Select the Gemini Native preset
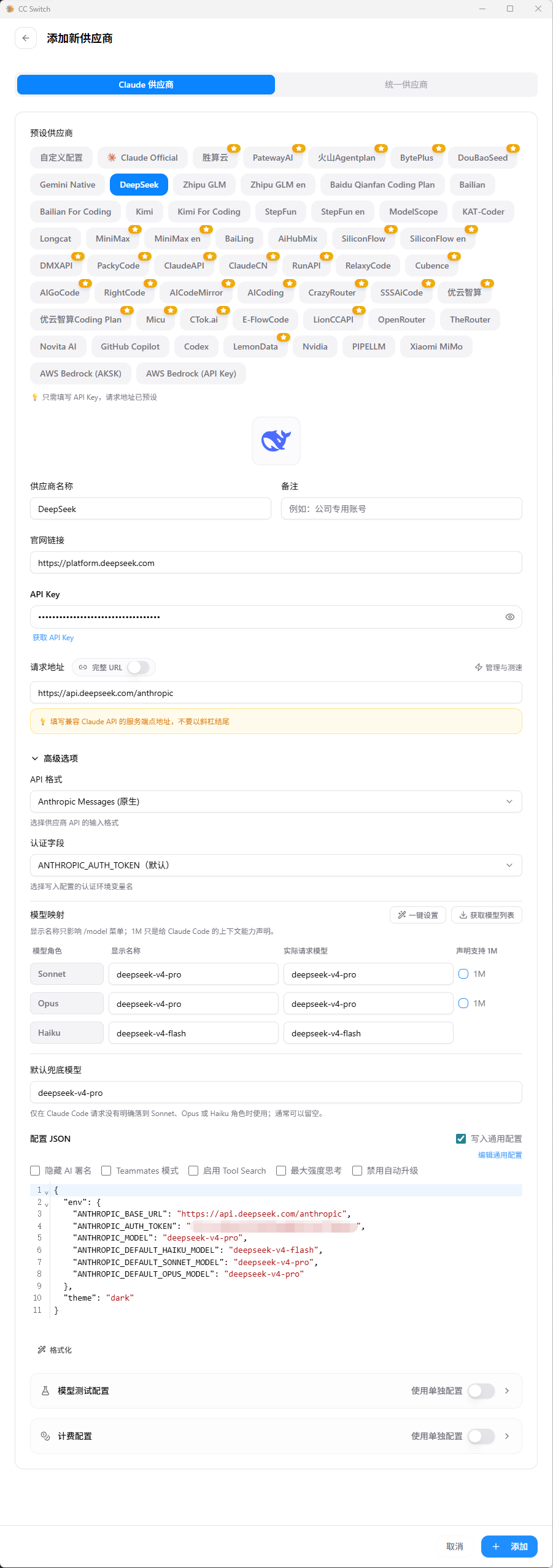The image size is (553, 1568). click(x=68, y=185)
